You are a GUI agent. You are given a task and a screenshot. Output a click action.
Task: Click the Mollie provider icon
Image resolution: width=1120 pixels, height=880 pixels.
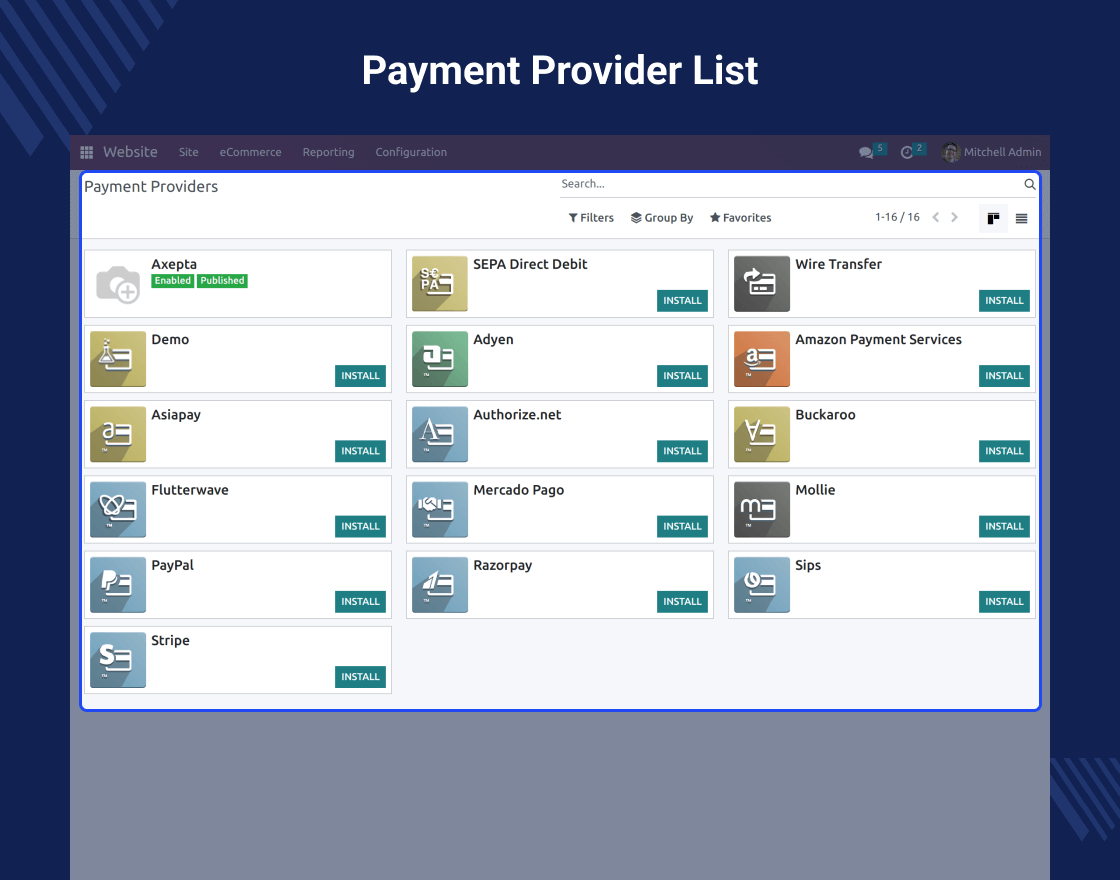click(x=762, y=510)
